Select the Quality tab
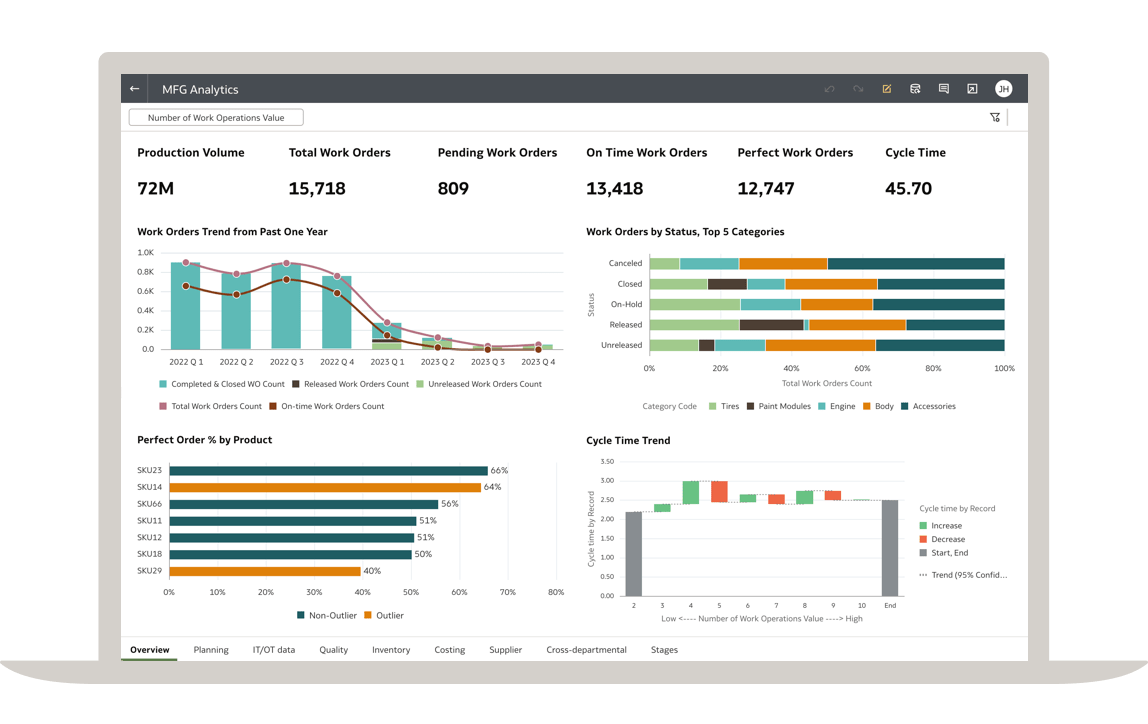The width and height of the screenshot is (1148, 724). click(x=333, y=650)
